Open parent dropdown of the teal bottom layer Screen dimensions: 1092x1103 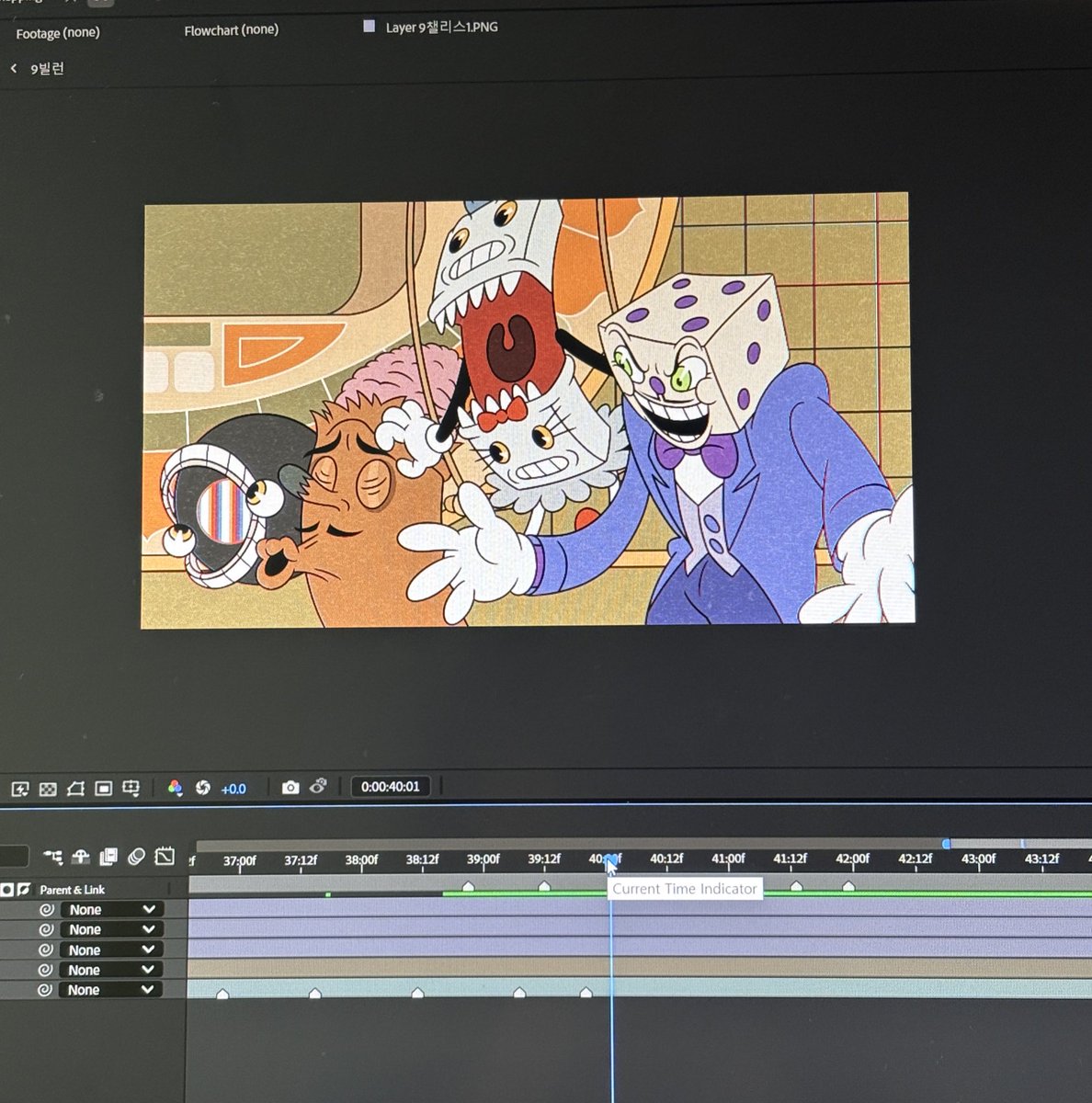(111, 990)
